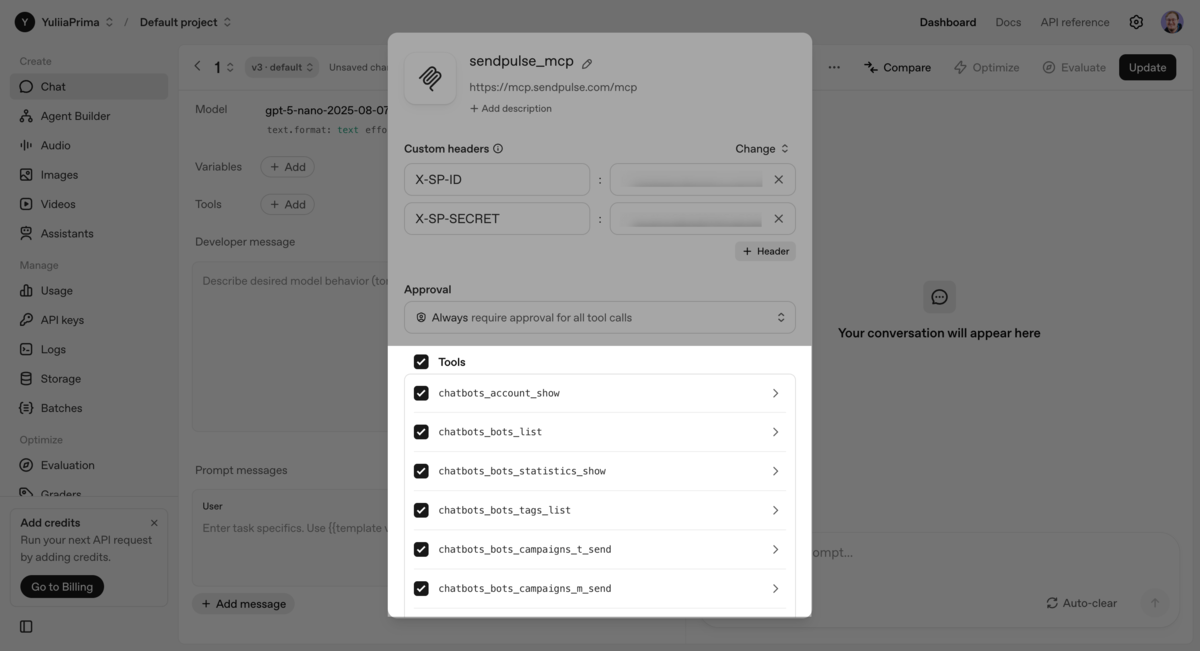Click the Custom headers info icon
The height and width of the screenshot is (651, 1200).
pyautogui.click(x=498, y=149)
